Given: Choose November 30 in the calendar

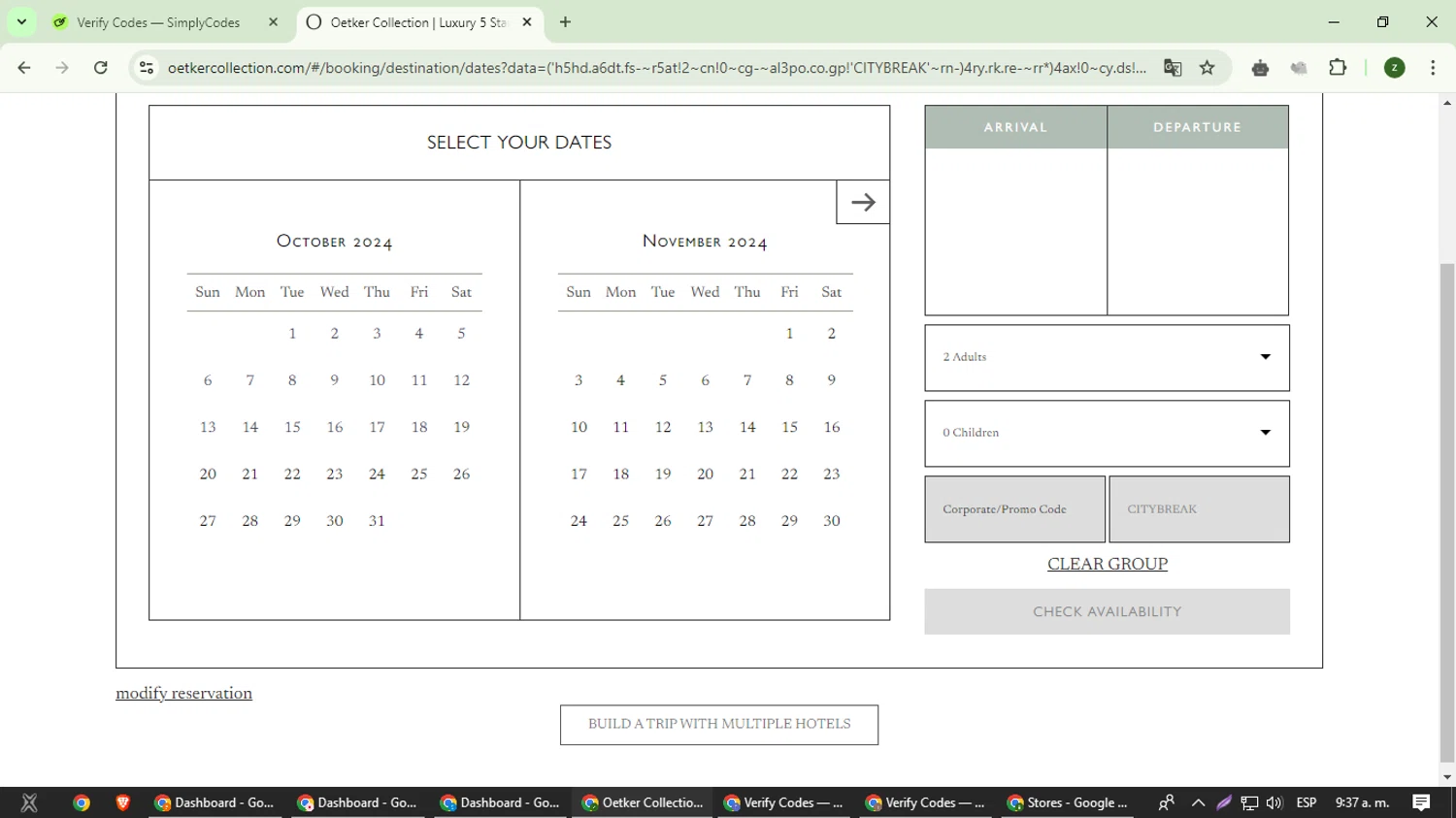Looking at the screenshot, I should point(832,521).
